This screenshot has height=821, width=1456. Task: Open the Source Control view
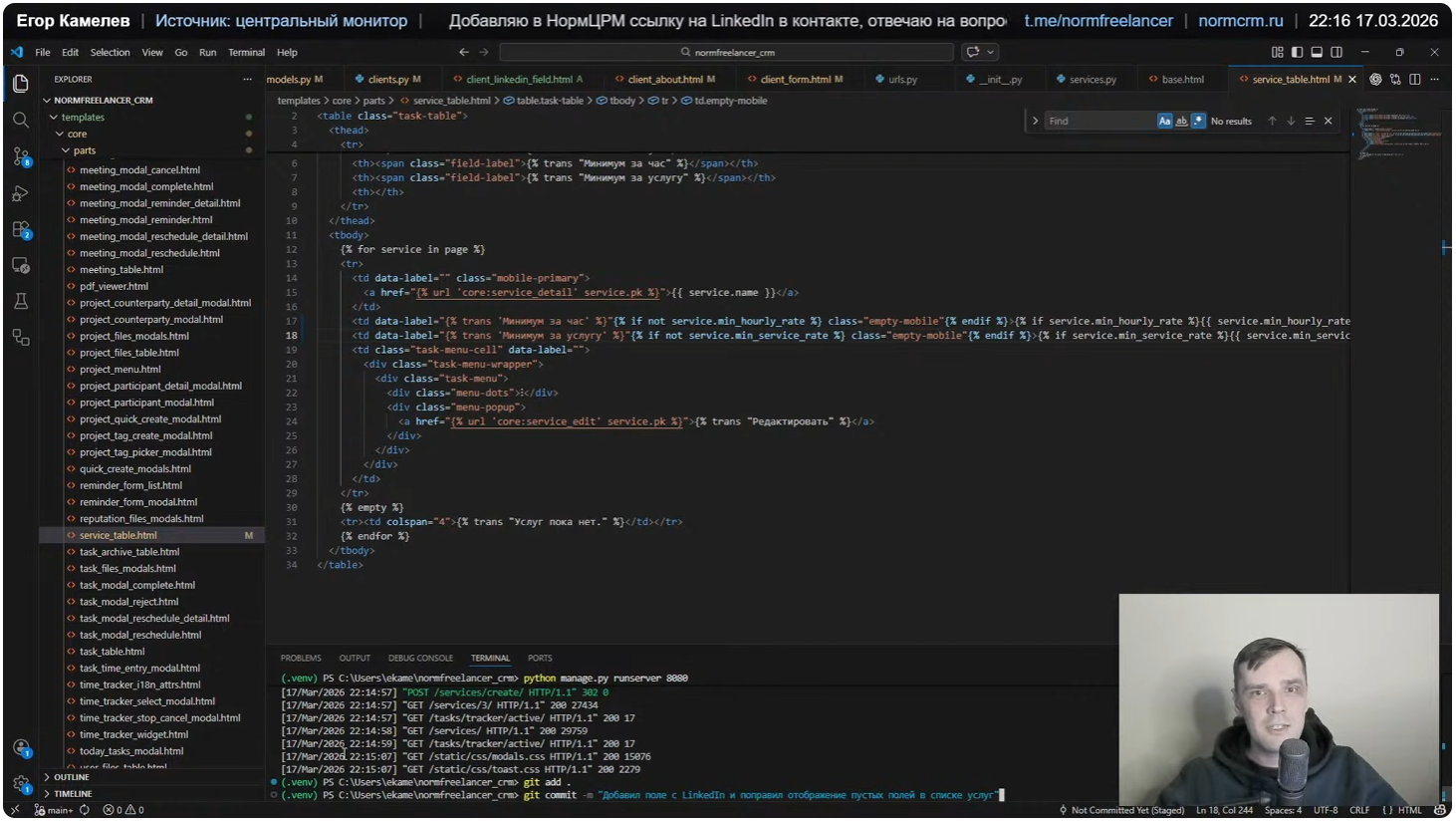pos(20,157)
